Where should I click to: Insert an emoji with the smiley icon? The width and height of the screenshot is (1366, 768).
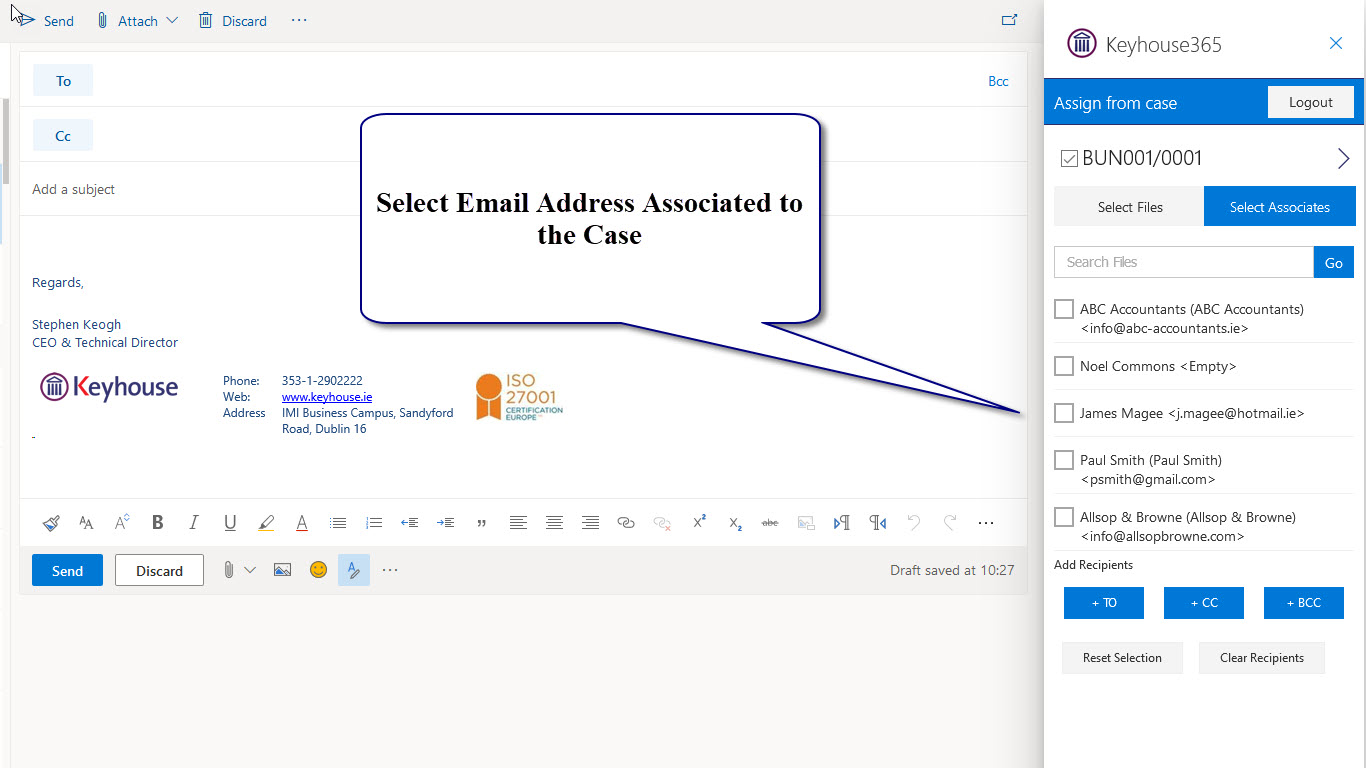pos(318,570)
